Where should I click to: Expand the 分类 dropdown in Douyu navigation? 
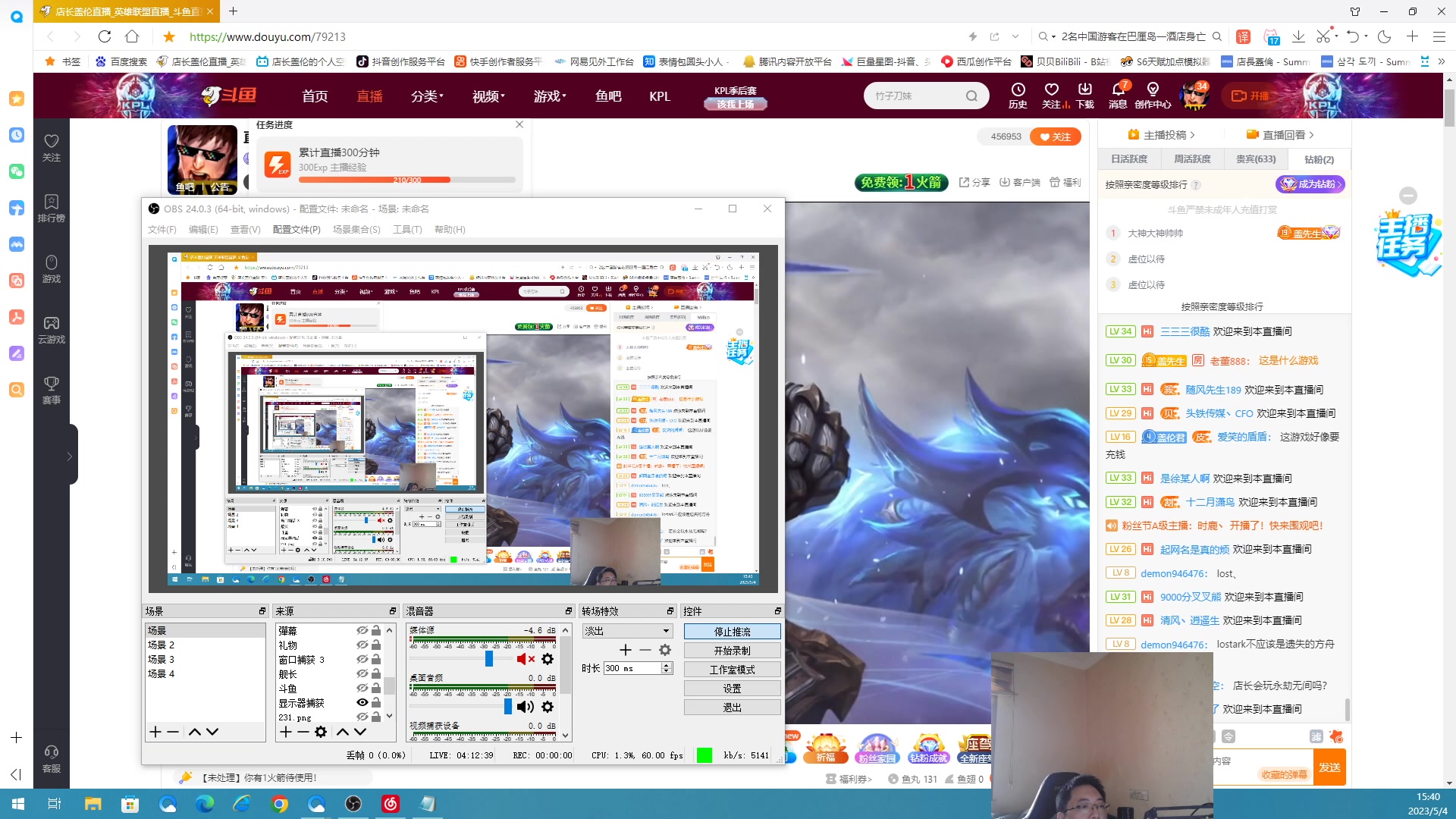click(427, 96)
